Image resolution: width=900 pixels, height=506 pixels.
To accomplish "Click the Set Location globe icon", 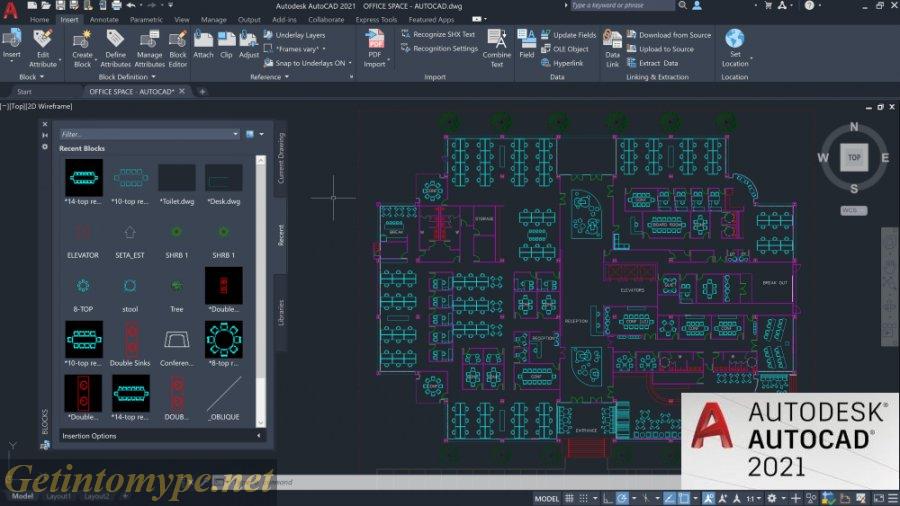I will pyautogui.click(x=735, y=39).
